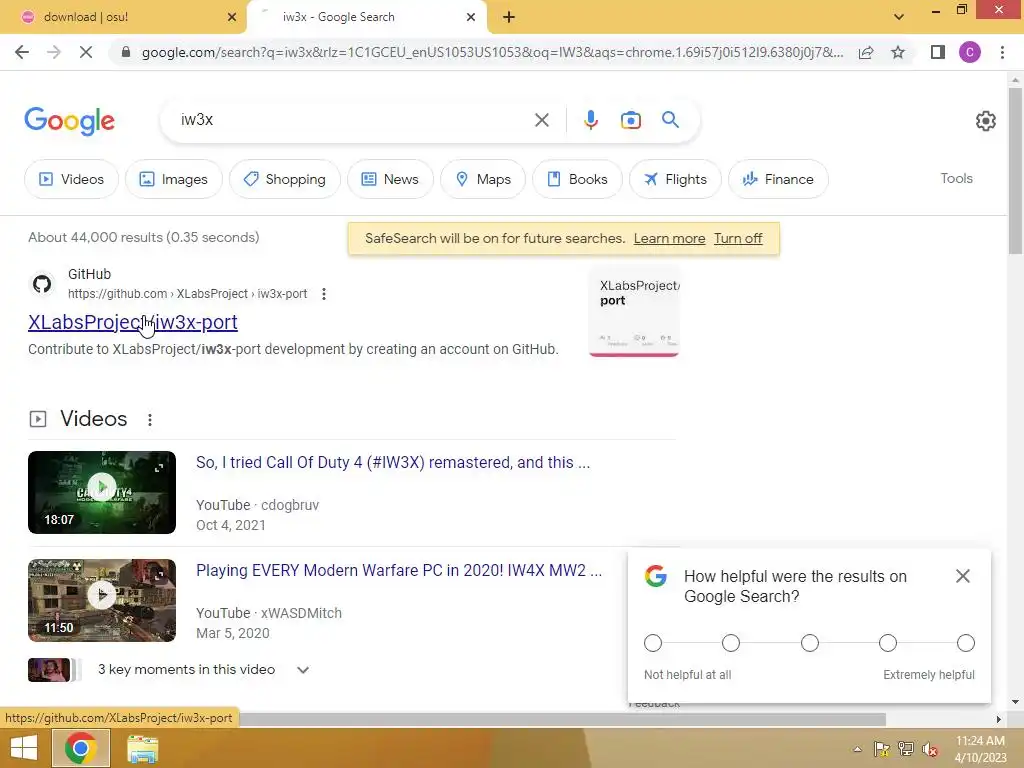The image size is (1024, 768).
Task: Open Google quick settings gear
Action: tap(985, 121)
